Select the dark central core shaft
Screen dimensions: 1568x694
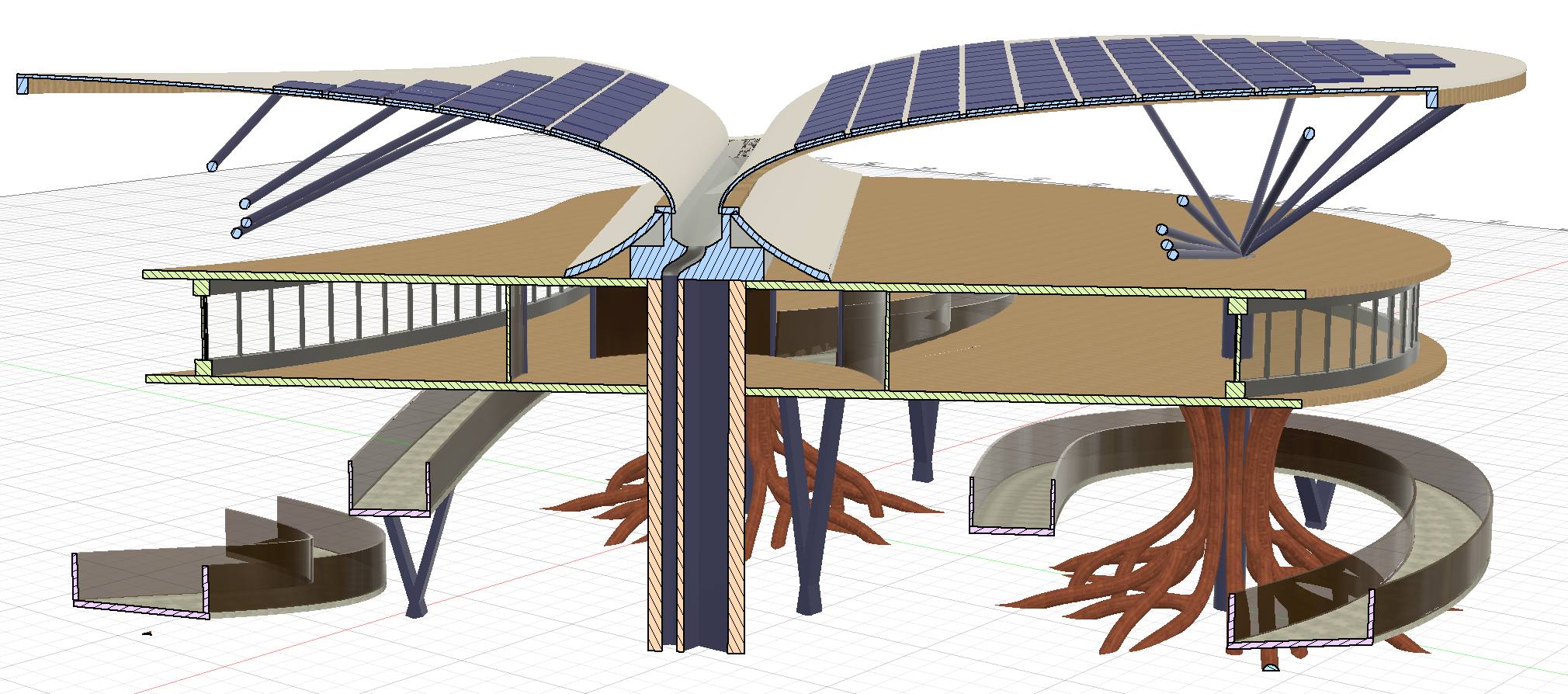[x=706, y=466]
